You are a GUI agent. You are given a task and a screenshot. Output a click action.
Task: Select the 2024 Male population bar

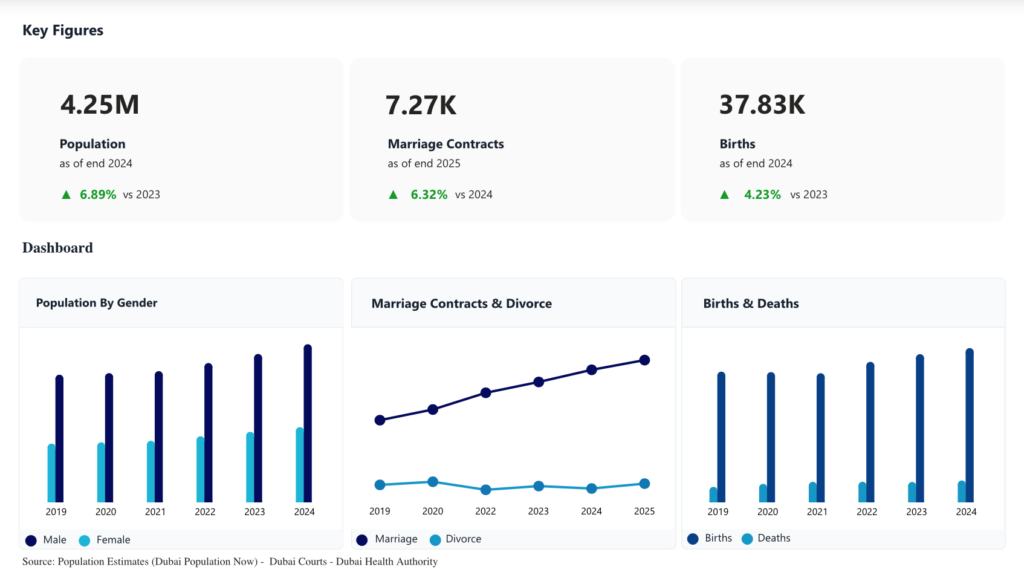click(308, 424)
